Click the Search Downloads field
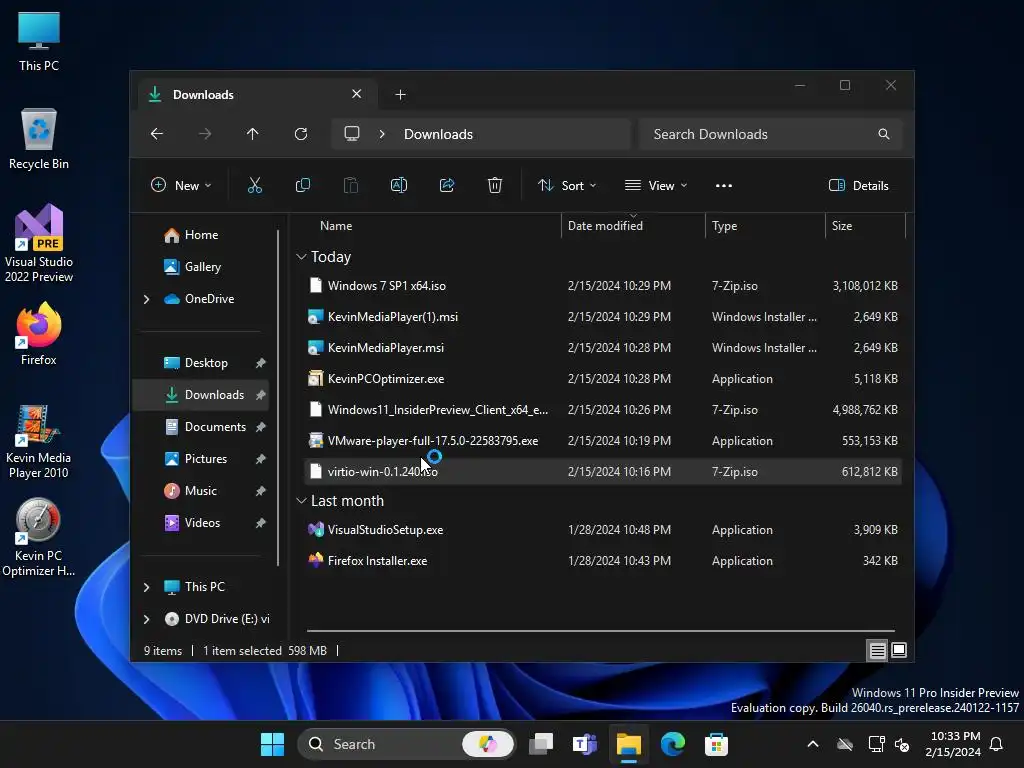1024x768 pixels. (771, 134)
